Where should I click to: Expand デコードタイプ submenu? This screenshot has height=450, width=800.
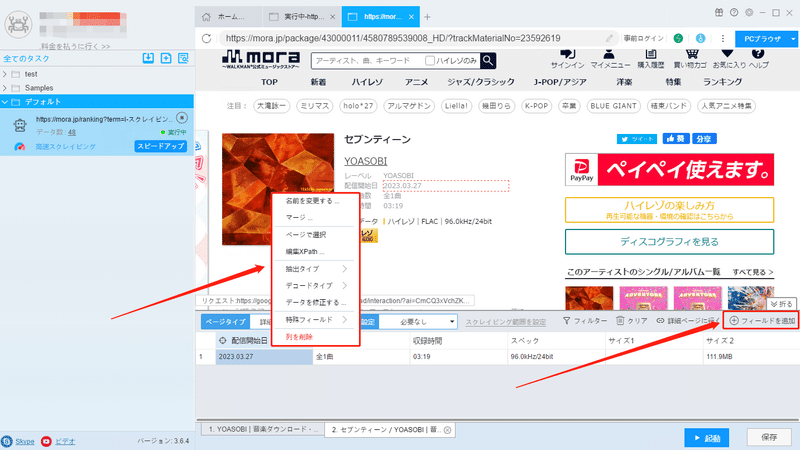pos(315,286)
